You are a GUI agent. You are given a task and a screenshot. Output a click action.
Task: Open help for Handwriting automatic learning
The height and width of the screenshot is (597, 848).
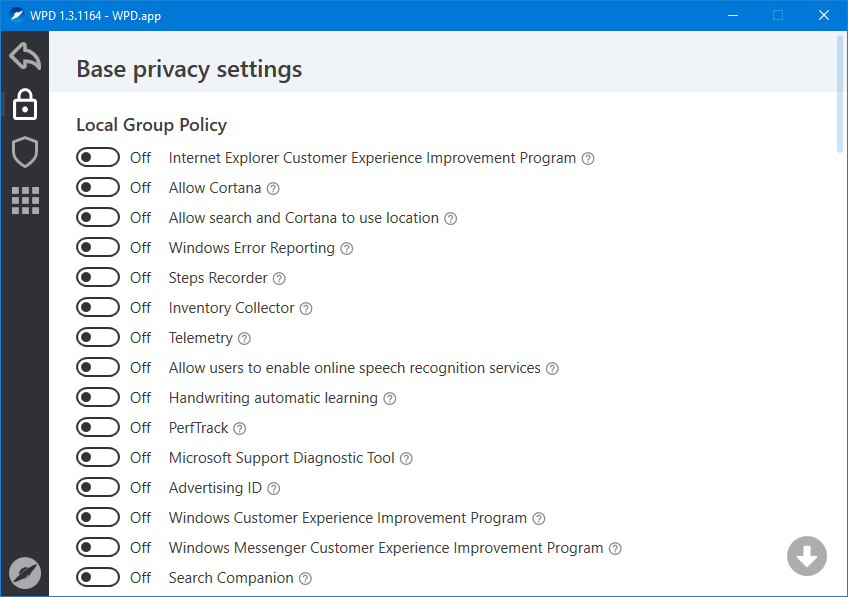coord(390,399)
